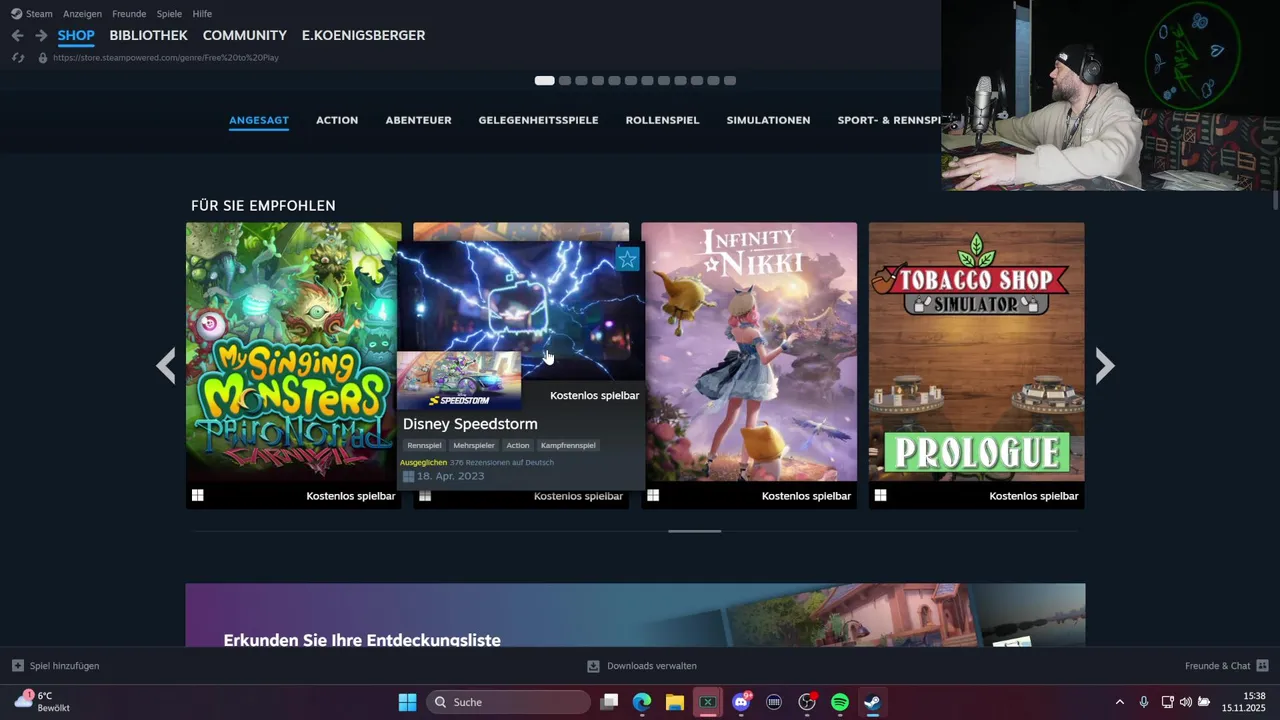Viewport: 1280px width, 720px height.
Task: Open the Windows Start menu
Action: point(407,702)
